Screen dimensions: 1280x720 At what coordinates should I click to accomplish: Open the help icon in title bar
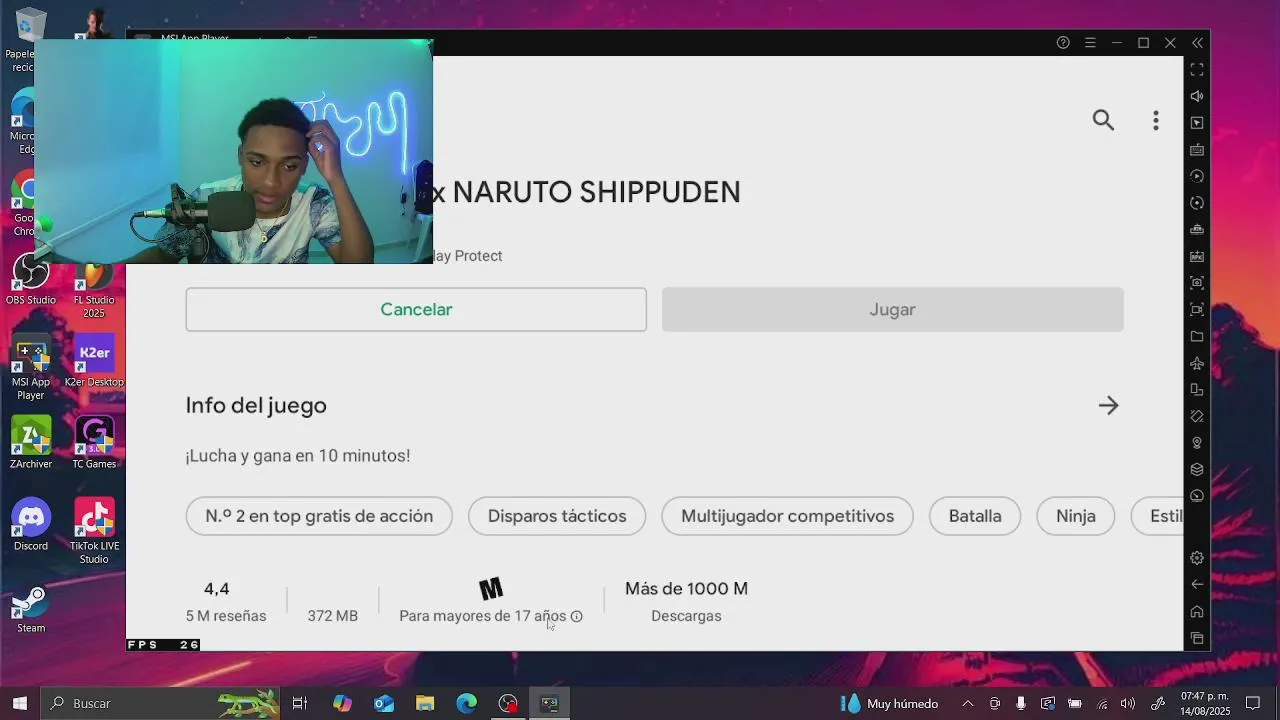coord(1063,43)
